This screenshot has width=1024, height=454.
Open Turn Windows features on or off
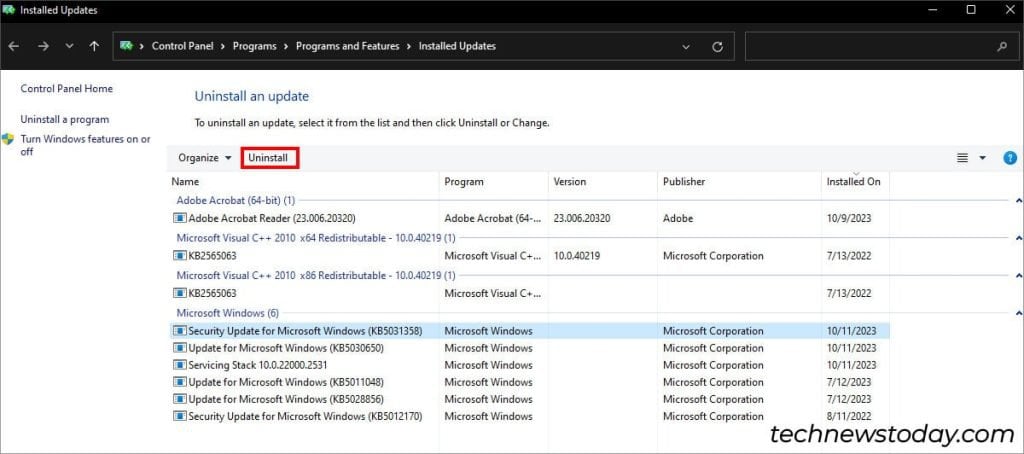pyautogui.click(x=86, y=145)
